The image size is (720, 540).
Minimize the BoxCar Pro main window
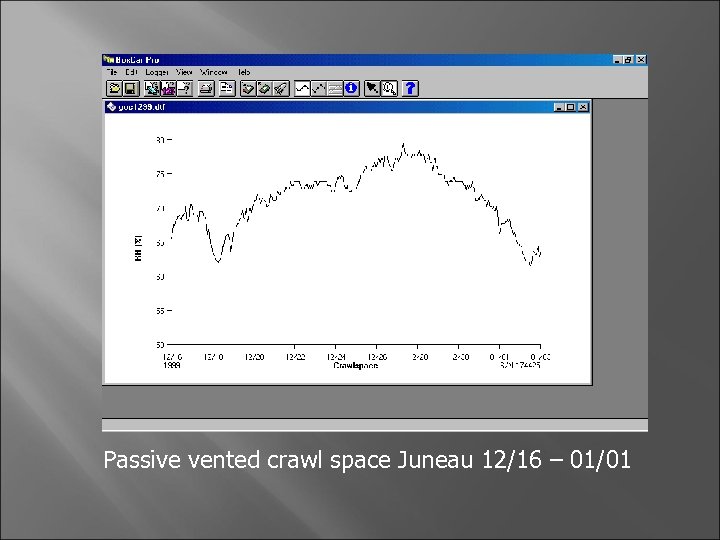(x=617, y=60)
